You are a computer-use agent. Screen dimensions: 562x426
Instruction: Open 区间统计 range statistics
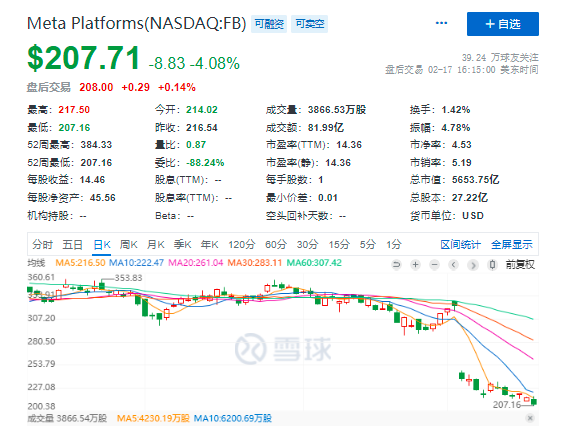(x=460, y=245)
